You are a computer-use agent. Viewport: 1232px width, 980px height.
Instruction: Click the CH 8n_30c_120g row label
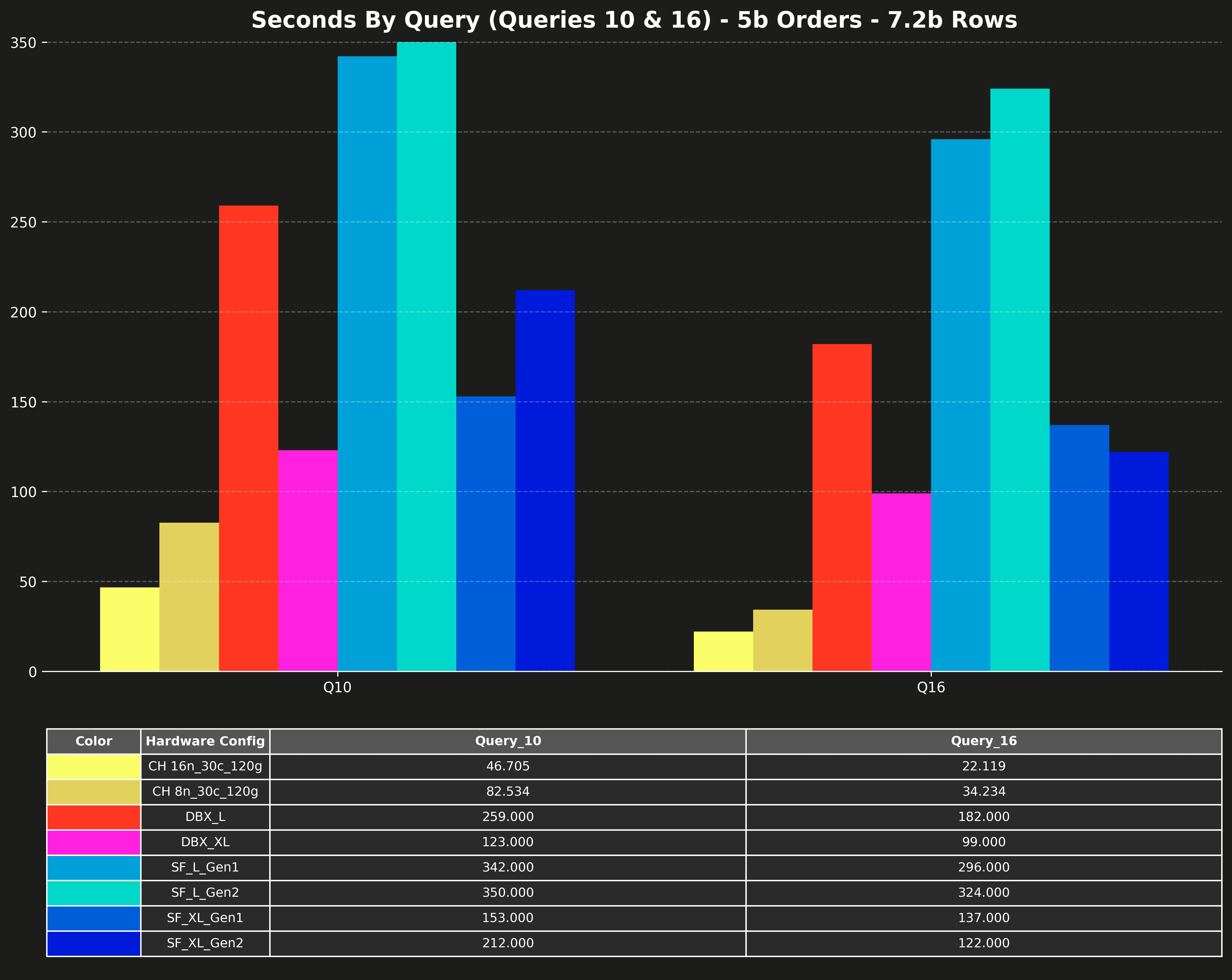tap(205, 791)
